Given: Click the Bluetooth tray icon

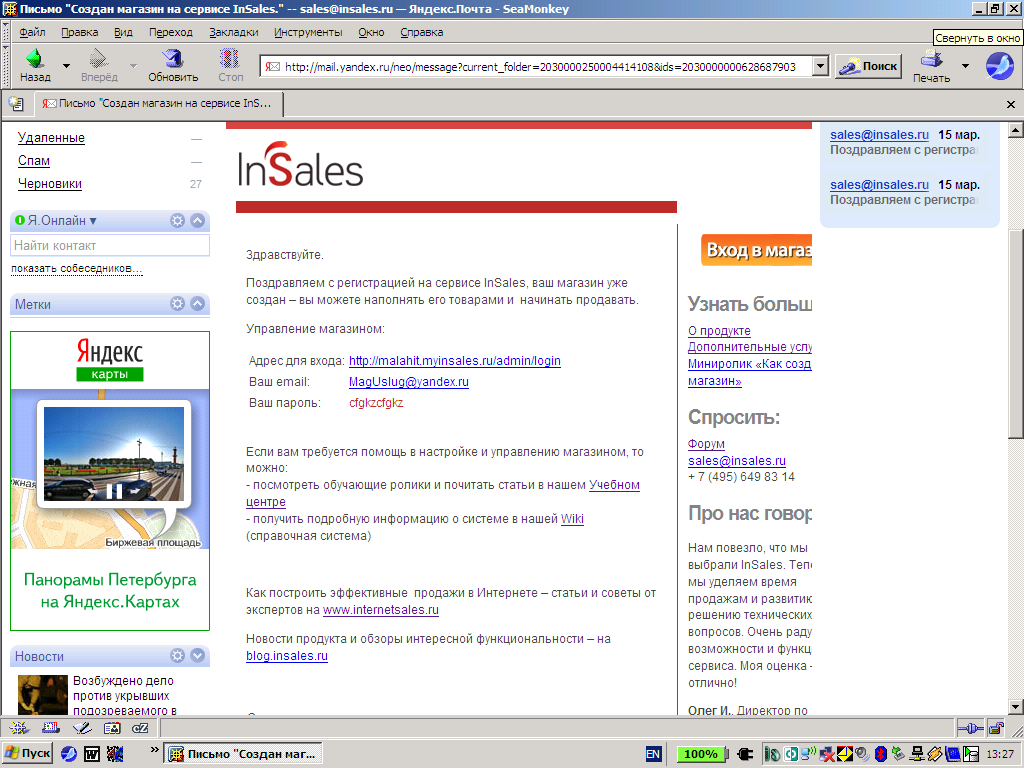Looking at the screenshot, I should pyautogui.click(x=880, y=754).
